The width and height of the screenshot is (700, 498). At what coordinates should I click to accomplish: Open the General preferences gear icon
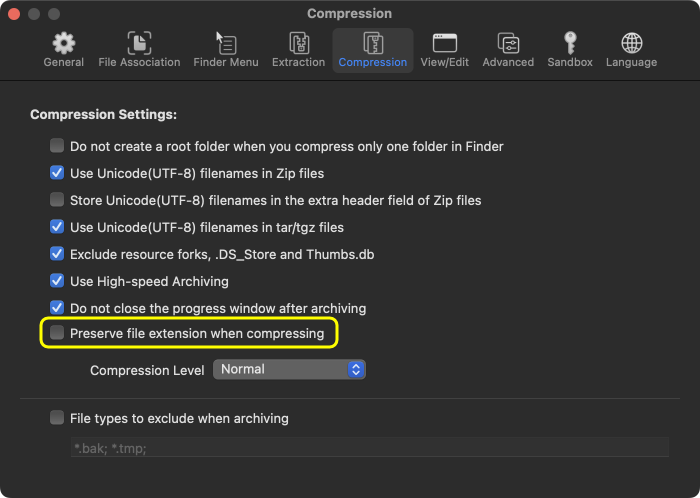tap(63, 43)
